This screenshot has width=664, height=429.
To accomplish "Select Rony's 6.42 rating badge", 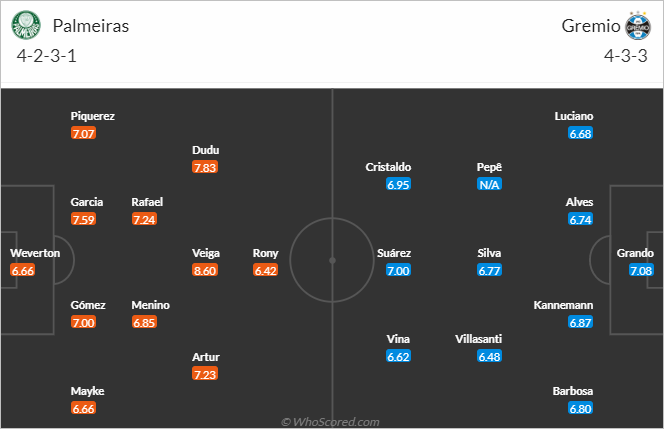I will click(266, 270).
